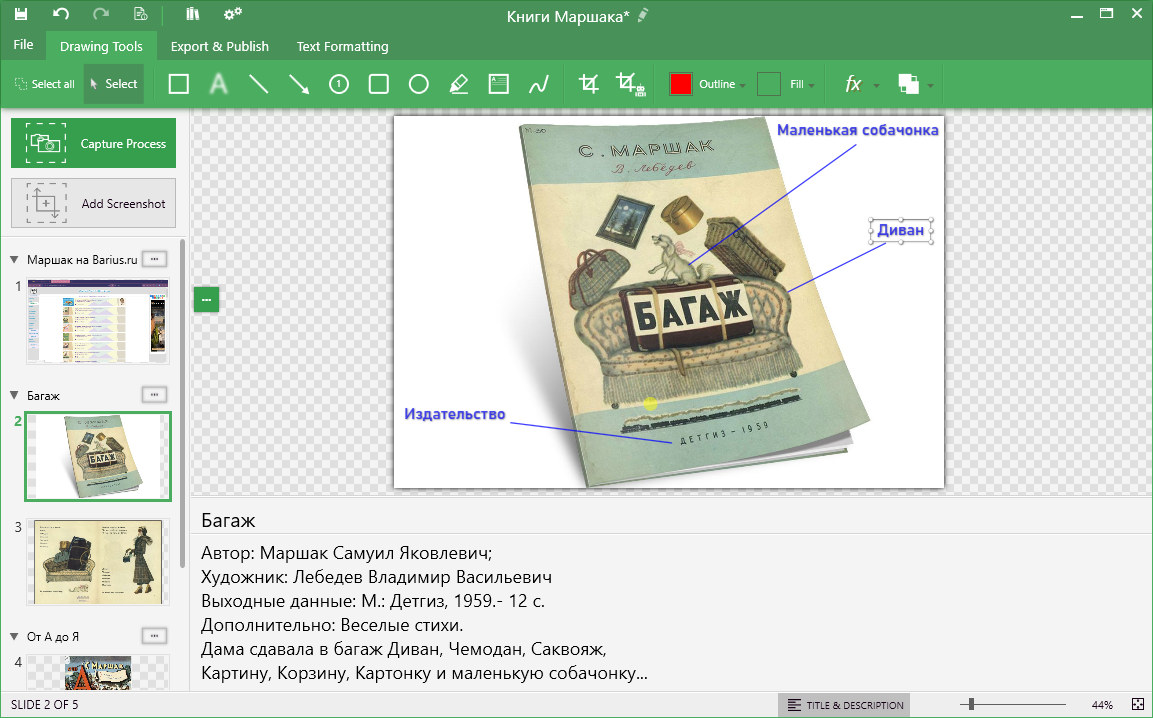Viewport: 1153px width, 718px height.
Task: Open options for 'Маршак на Barius.ru' section
Action: 154,259
